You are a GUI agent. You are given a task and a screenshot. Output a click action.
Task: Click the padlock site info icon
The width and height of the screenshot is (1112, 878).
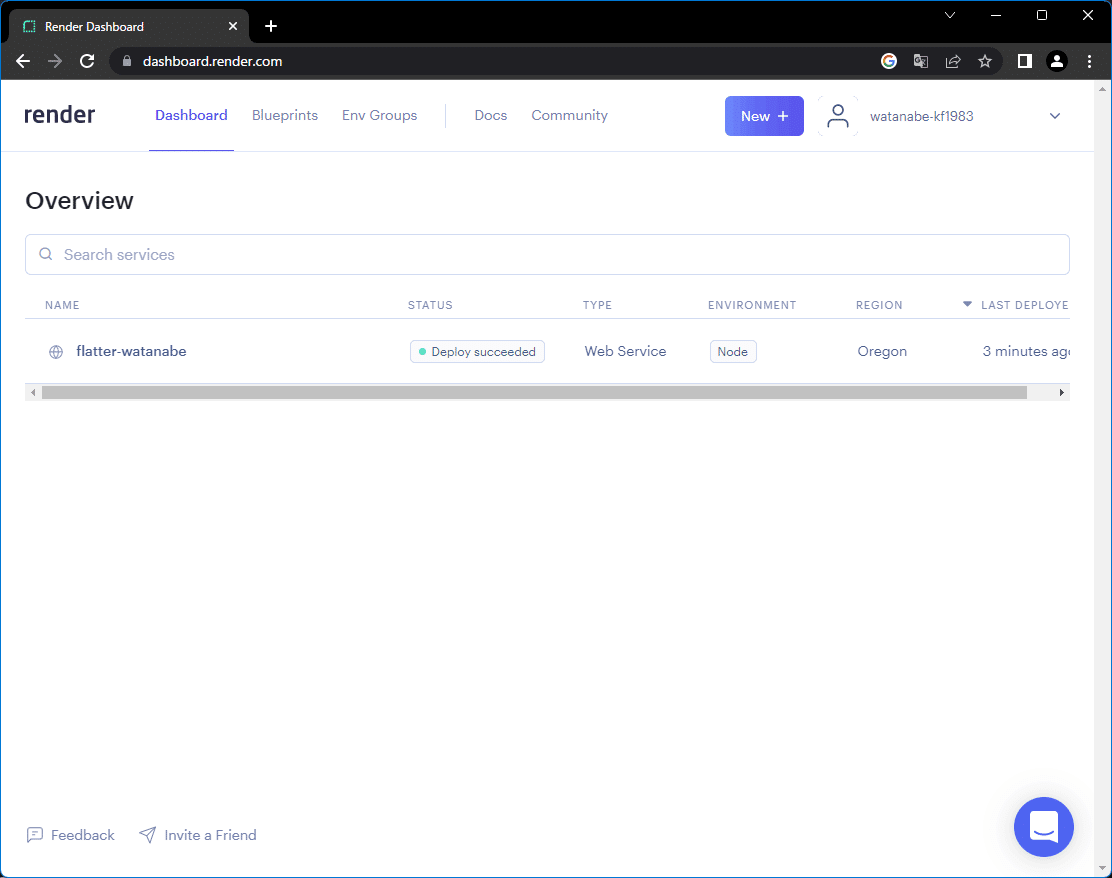pos(127,61)
